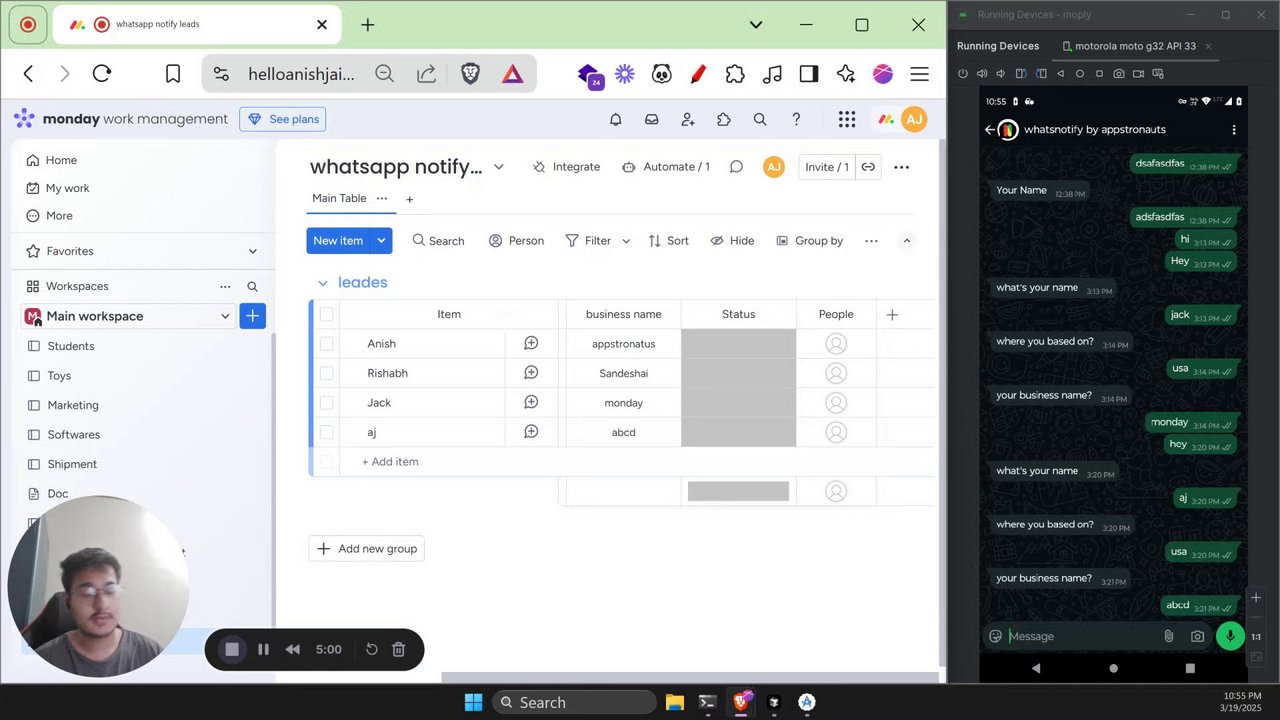Screen dimensions: 1280x720
Task: Click the Status cell for Anish
Action: click(738, 343)
